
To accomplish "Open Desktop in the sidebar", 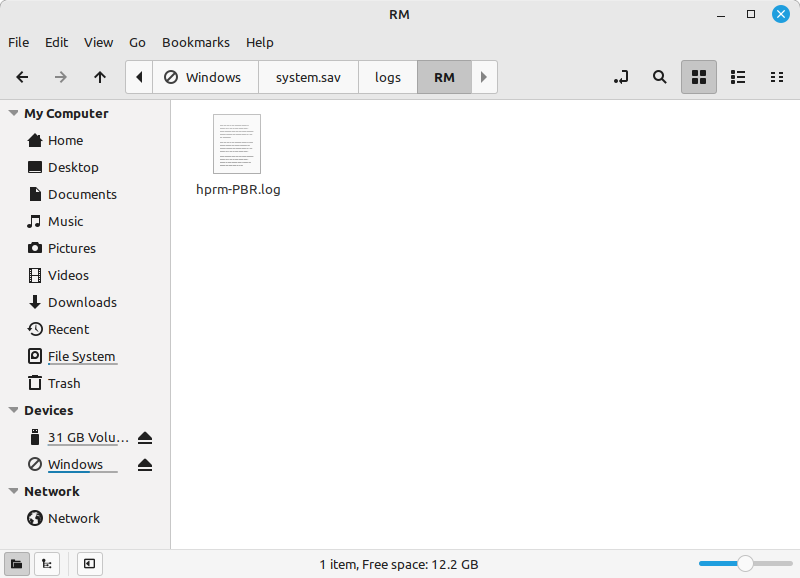I will pyautogui.click(x=73, y=167).
